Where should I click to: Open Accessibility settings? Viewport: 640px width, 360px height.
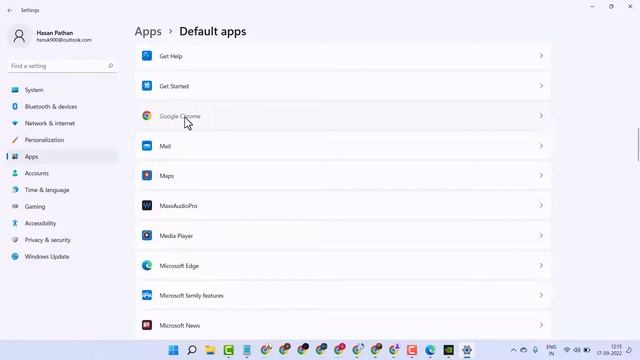(x=62, y=223)
